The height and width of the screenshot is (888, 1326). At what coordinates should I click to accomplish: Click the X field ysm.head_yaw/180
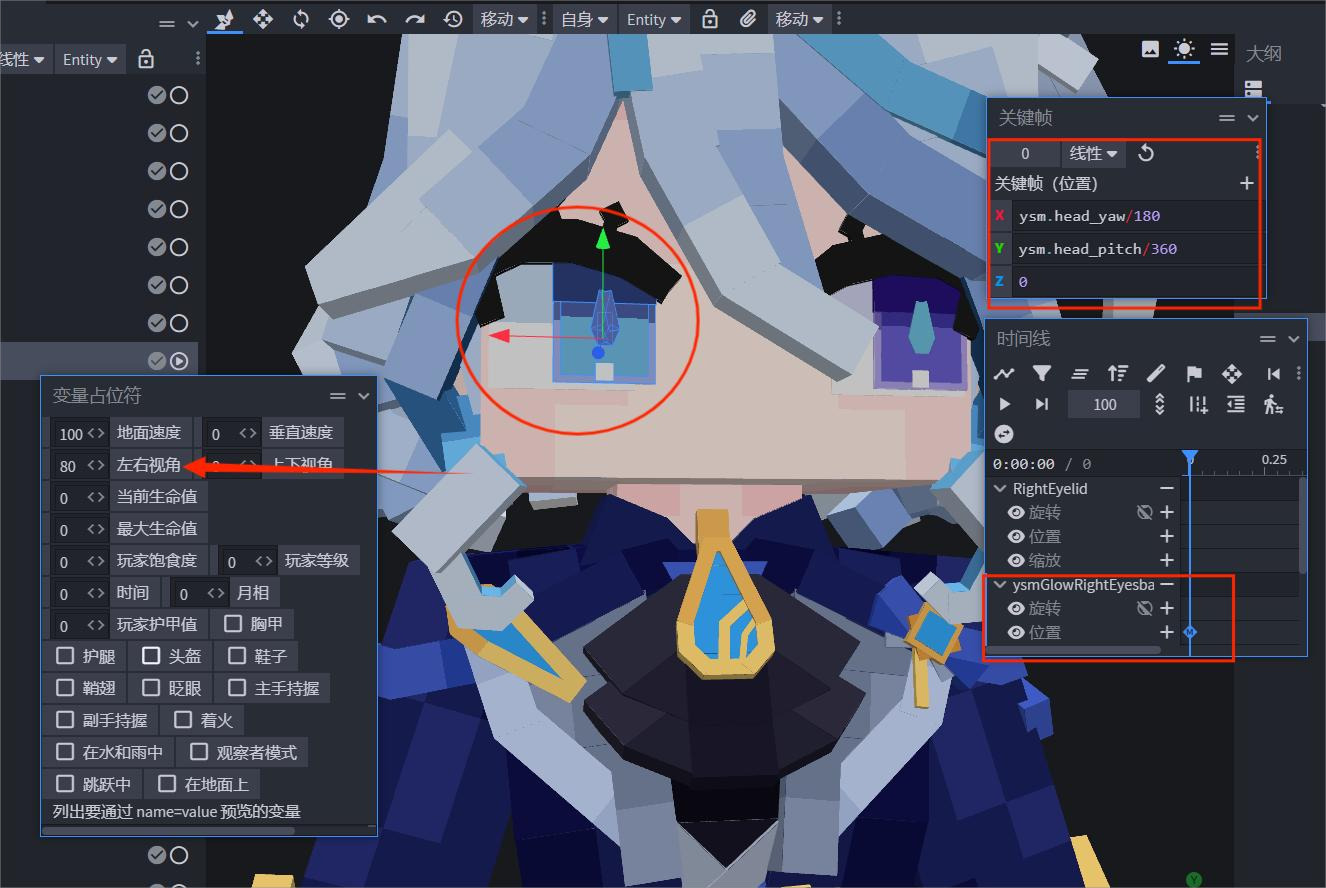1133,216
